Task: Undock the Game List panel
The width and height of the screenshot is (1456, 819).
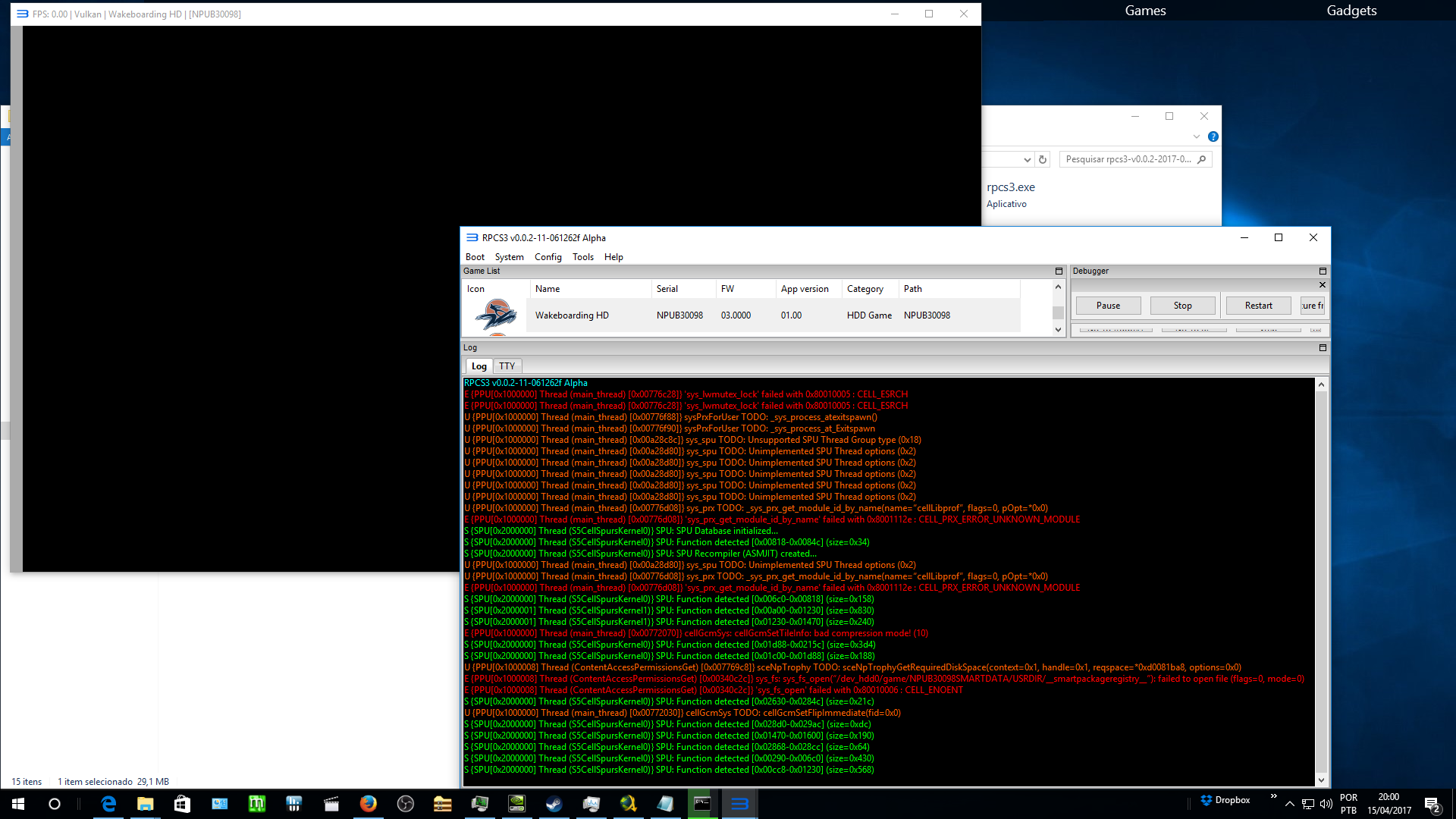Action: pyautogui.click(x=1059, y=271)
